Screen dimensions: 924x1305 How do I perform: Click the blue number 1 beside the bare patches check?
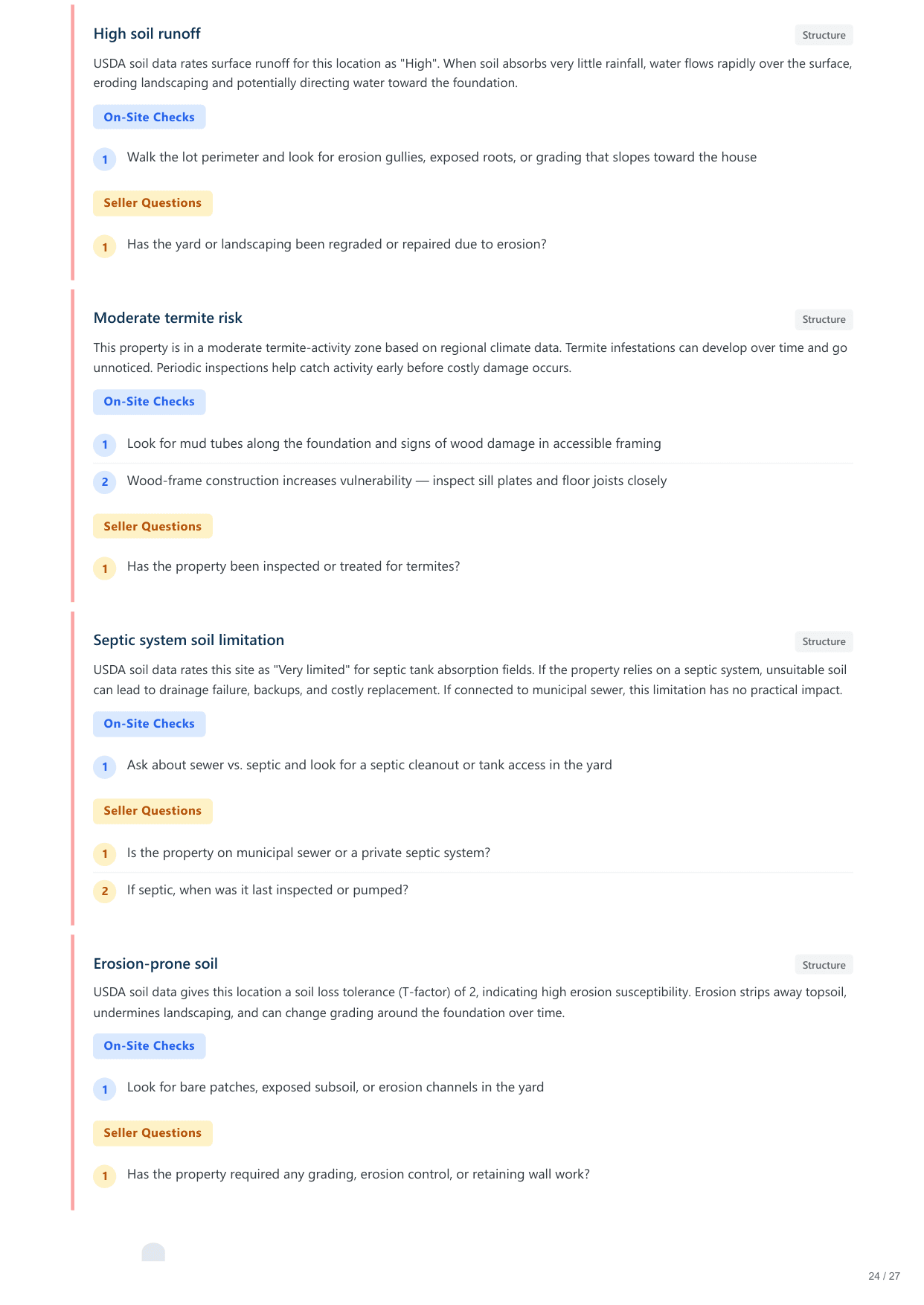[x=105, y=1089]
